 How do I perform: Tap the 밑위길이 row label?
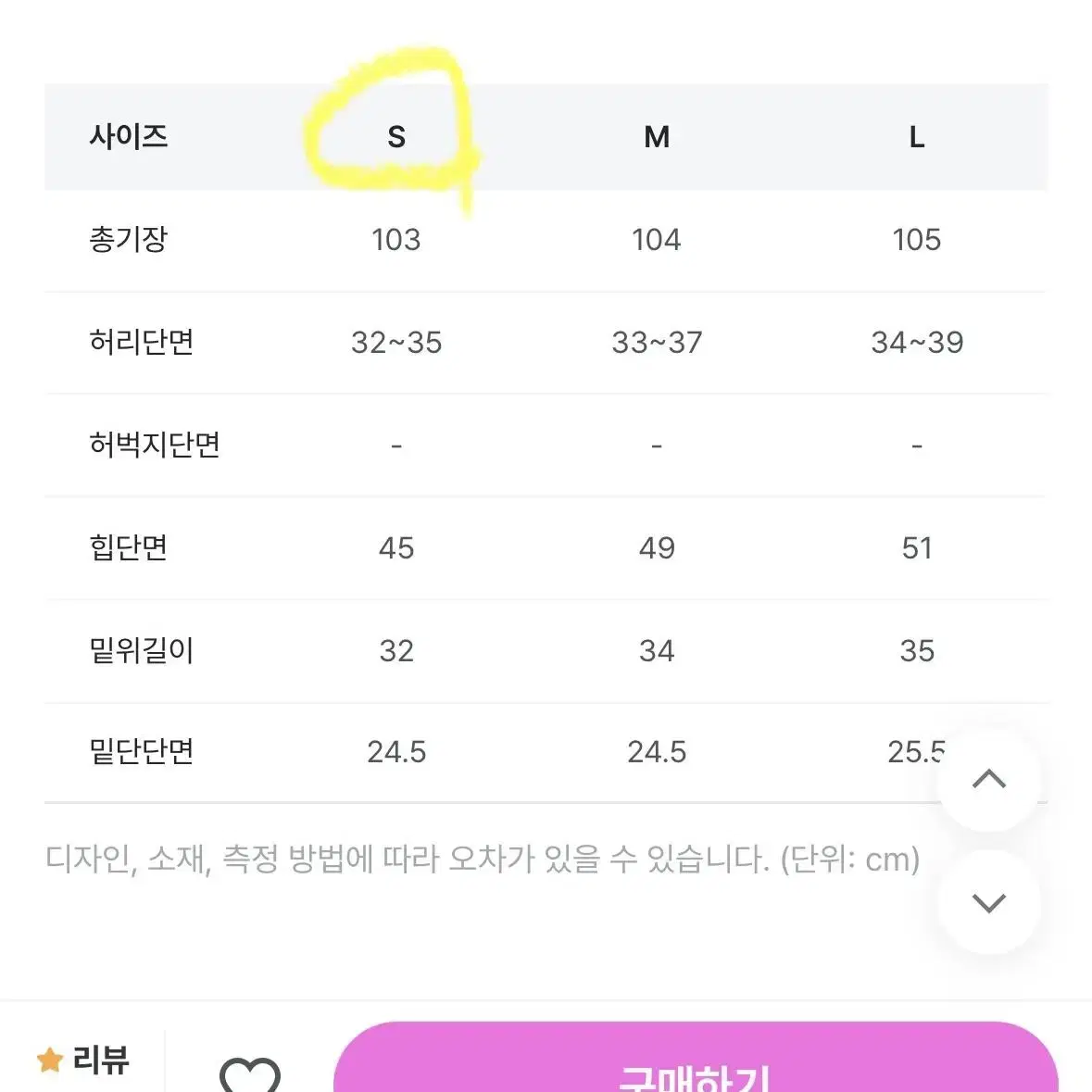coord(142,650)
